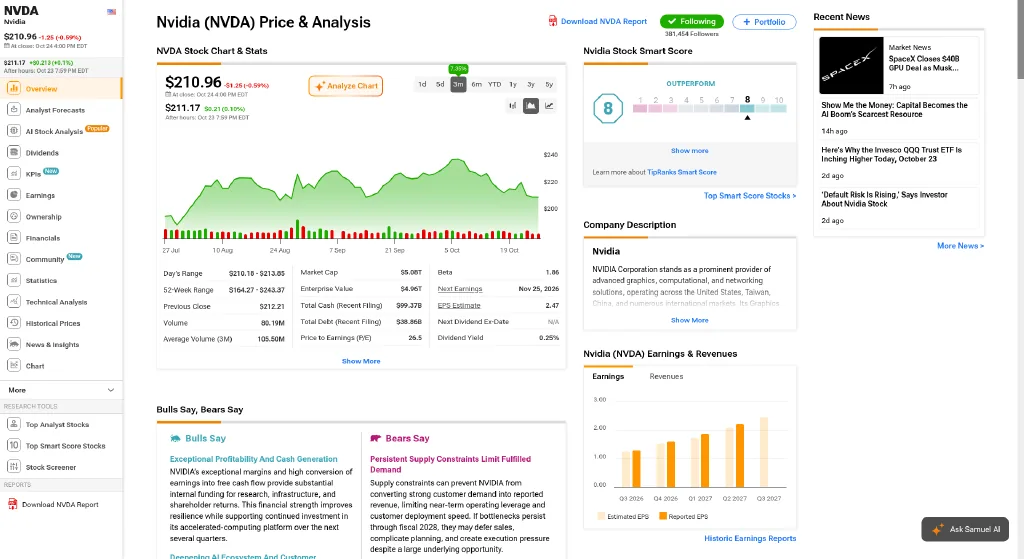Select the 1y chart range

pos(513,84)
